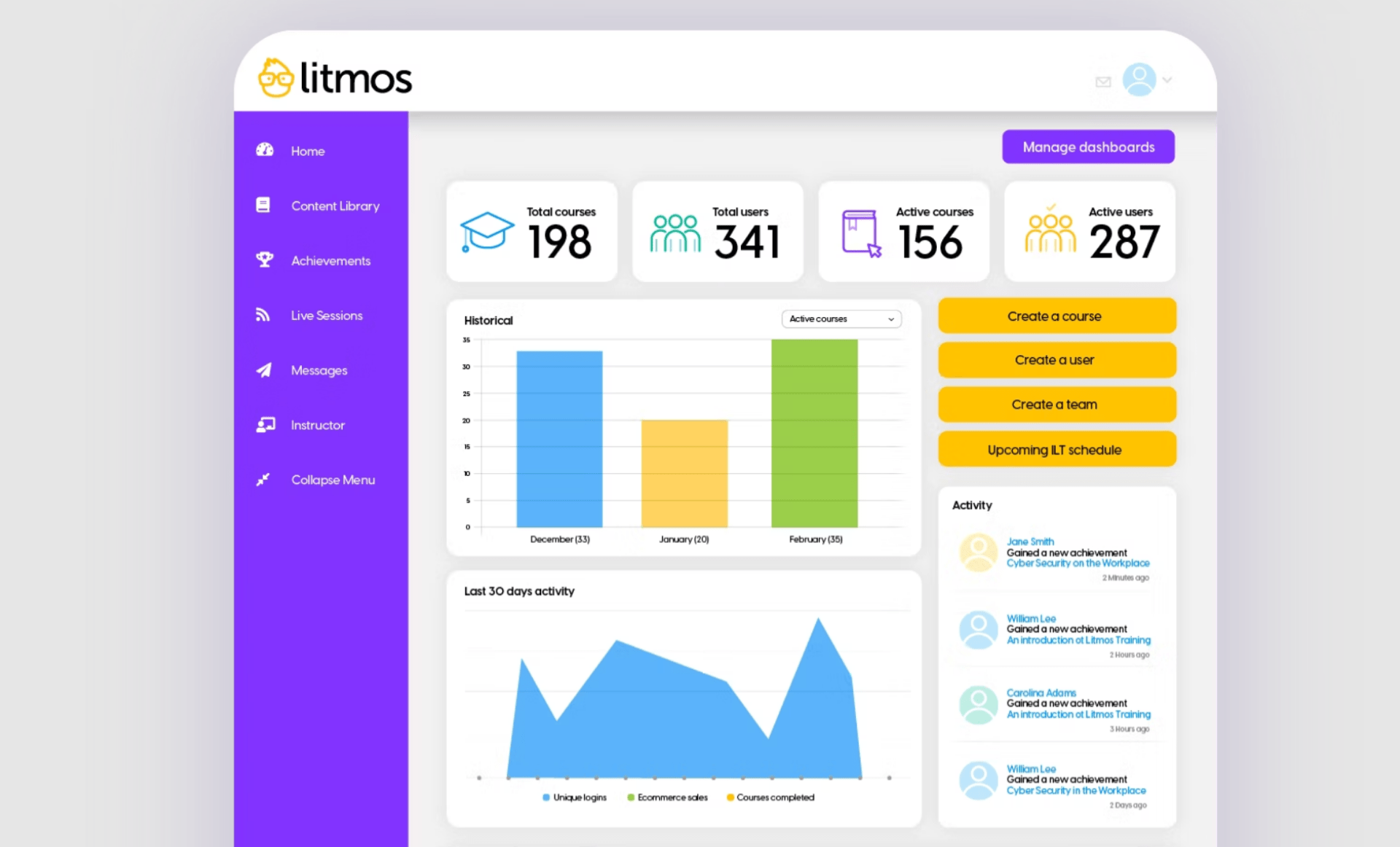The width and height of the screenshot is (1400, 847).
Task: Click the Total users value 341
Action: tap(747, 242)
